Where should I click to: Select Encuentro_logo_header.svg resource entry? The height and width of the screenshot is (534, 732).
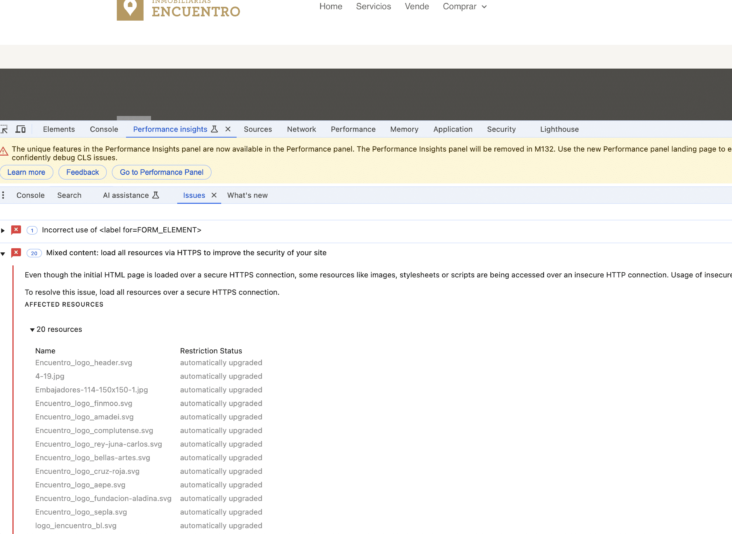coord(83,363)
